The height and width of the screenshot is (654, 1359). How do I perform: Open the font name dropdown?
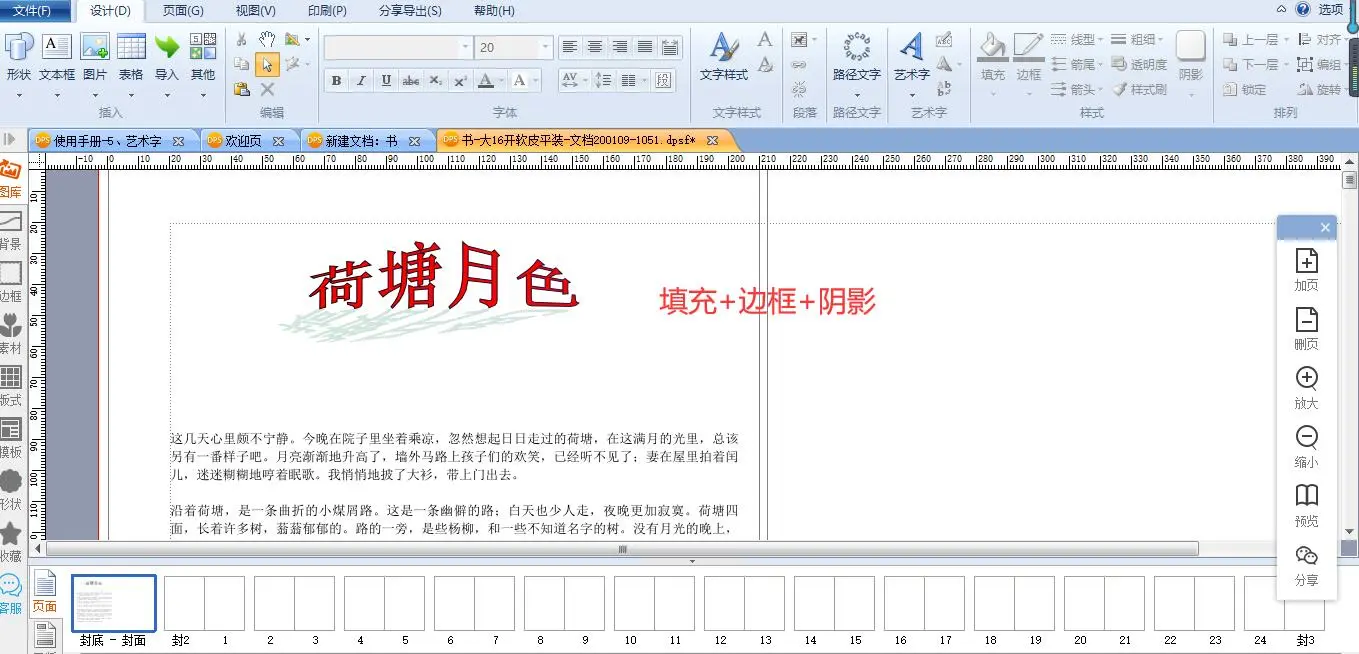coord(465,47)
